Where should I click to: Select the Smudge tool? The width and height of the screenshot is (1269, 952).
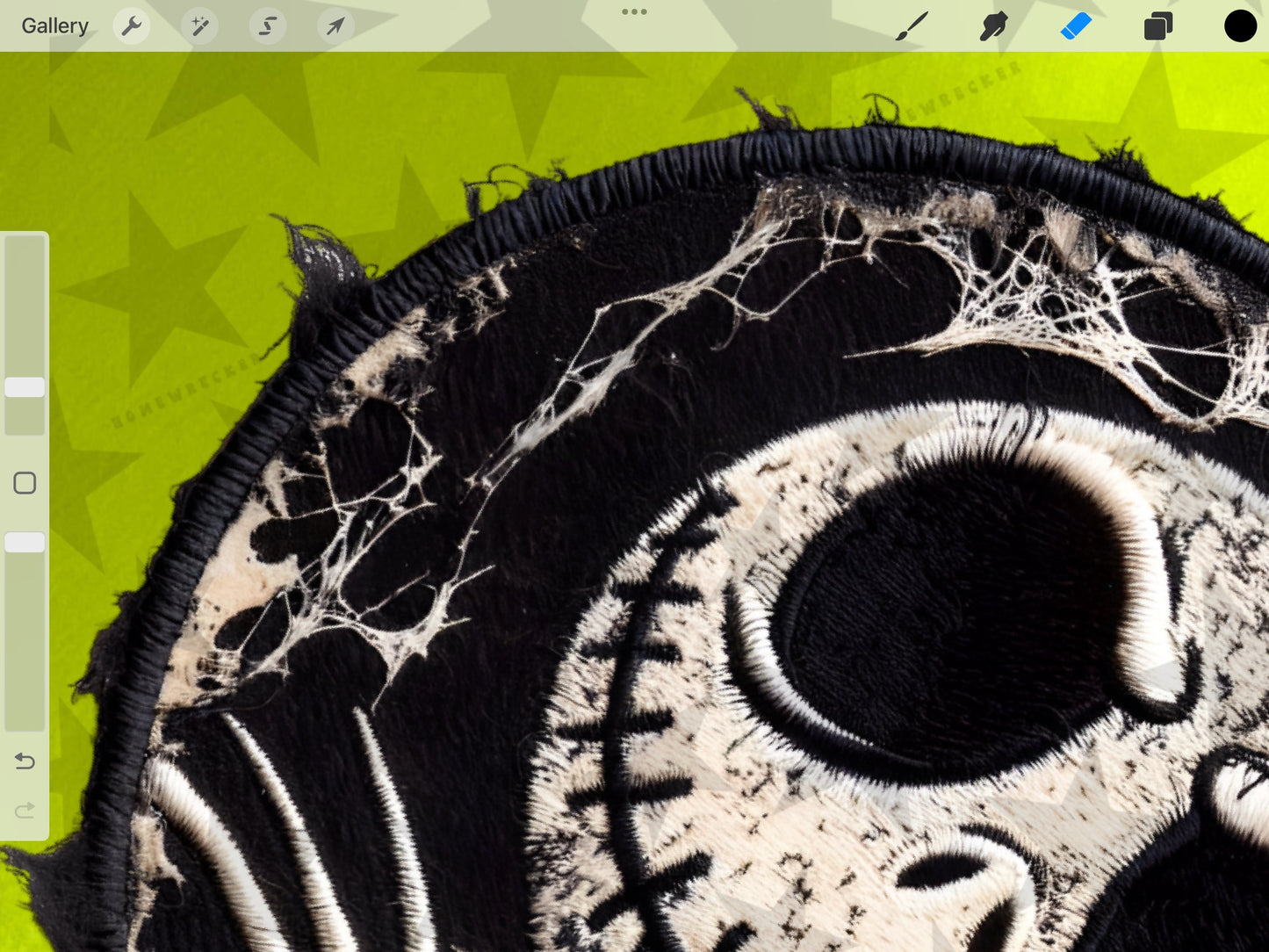click(x=993, y=26)
